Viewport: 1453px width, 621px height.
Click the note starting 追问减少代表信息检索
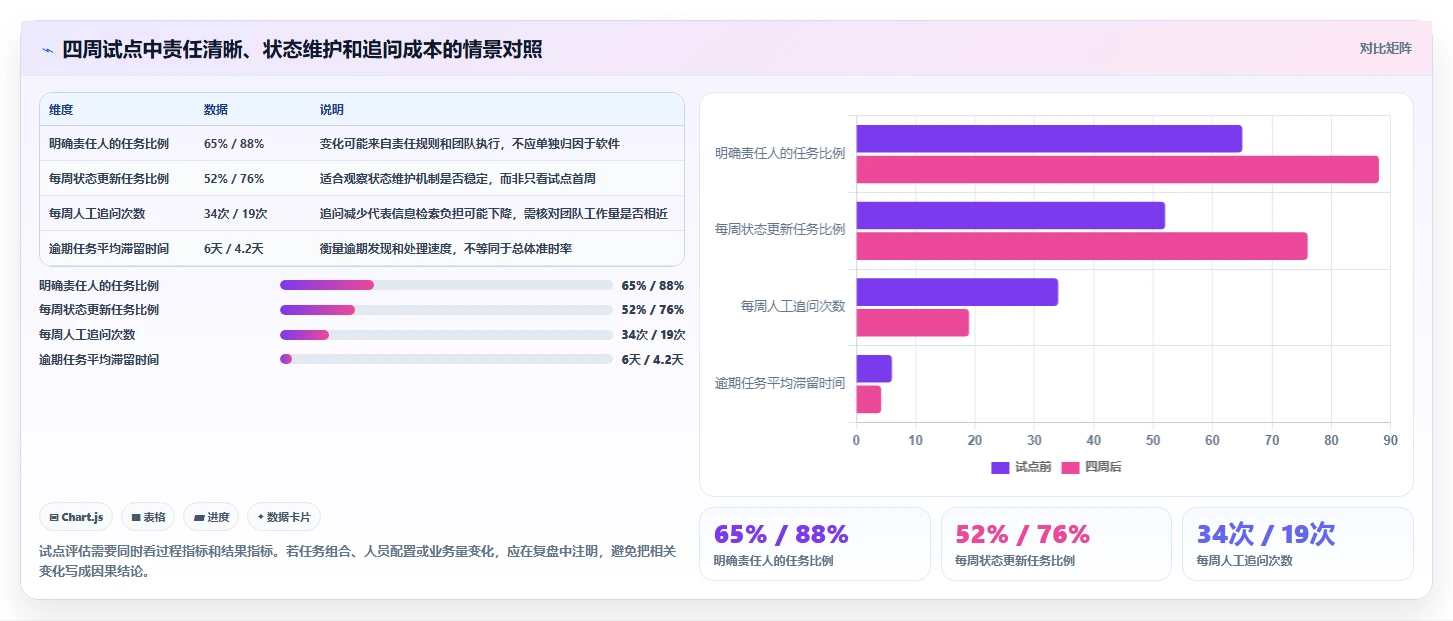(494, 213)
